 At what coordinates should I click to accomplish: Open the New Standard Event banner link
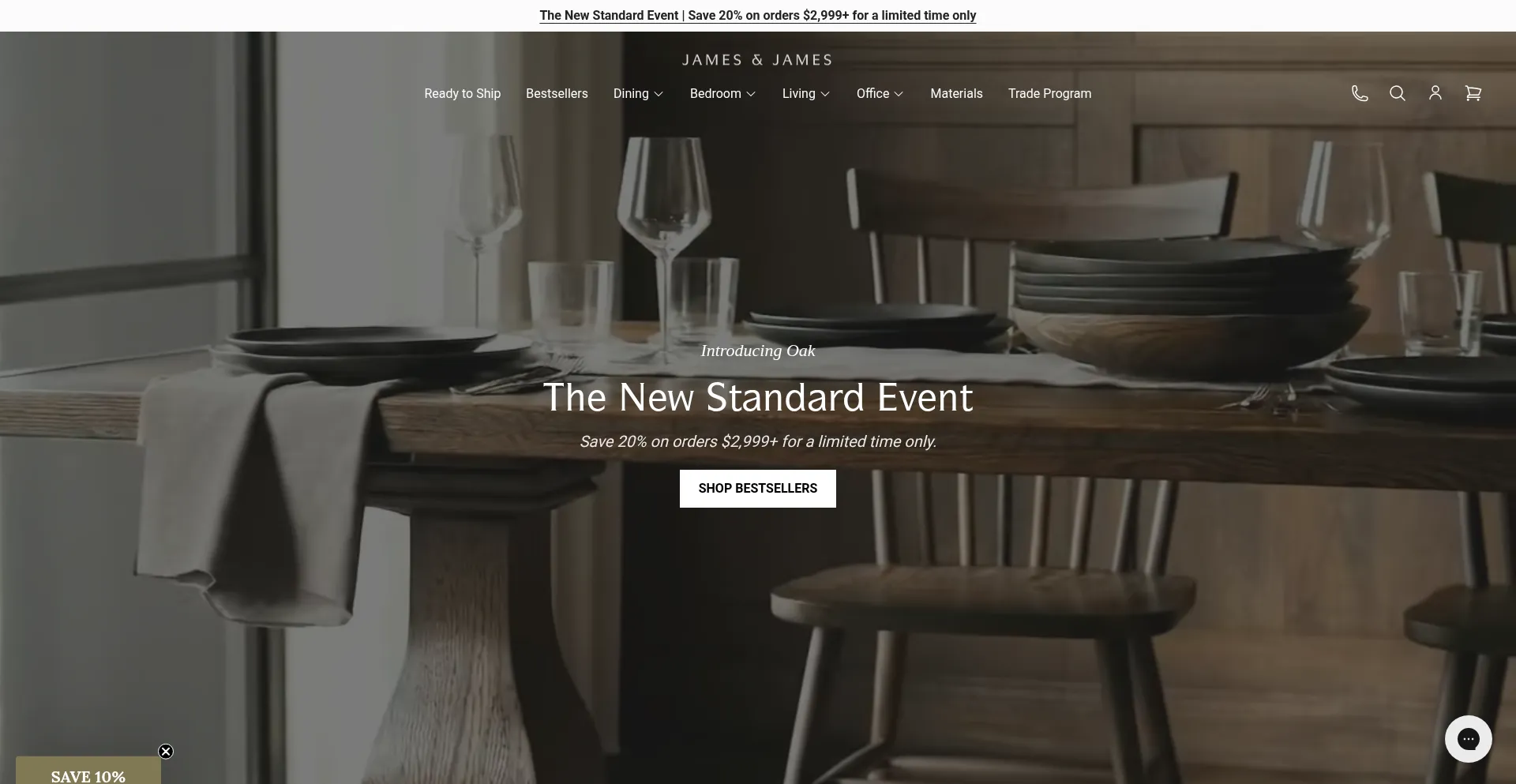758,16
